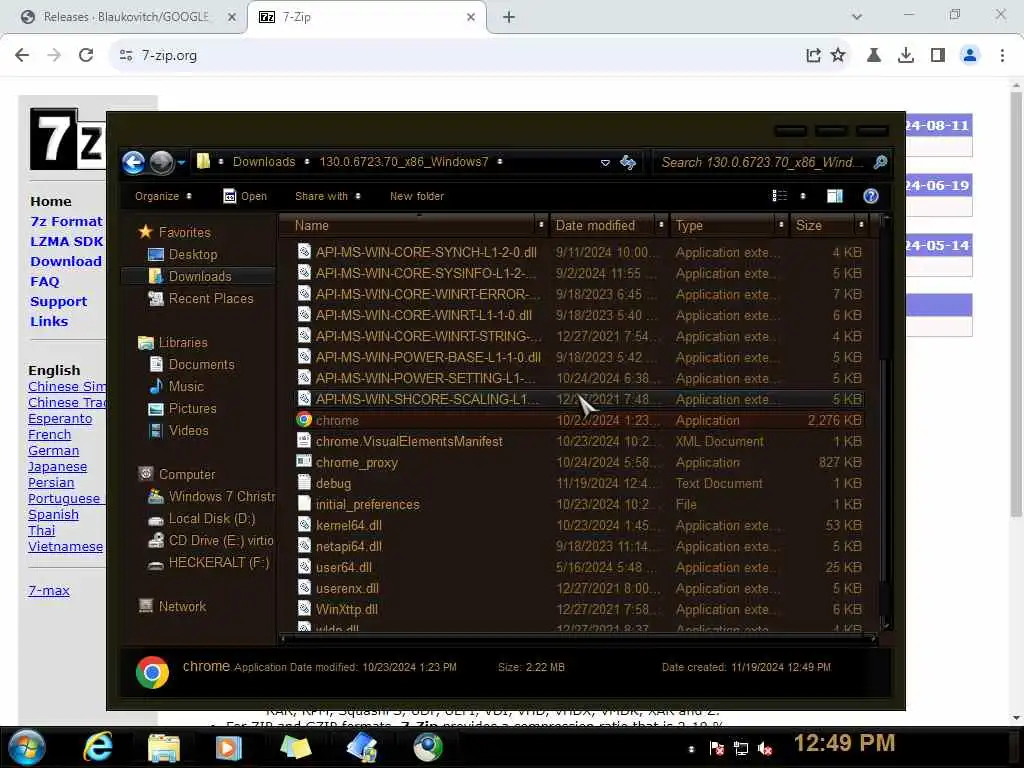Sort by Size column header
Screen dimensions: 1024x768
tap(822, 225)
